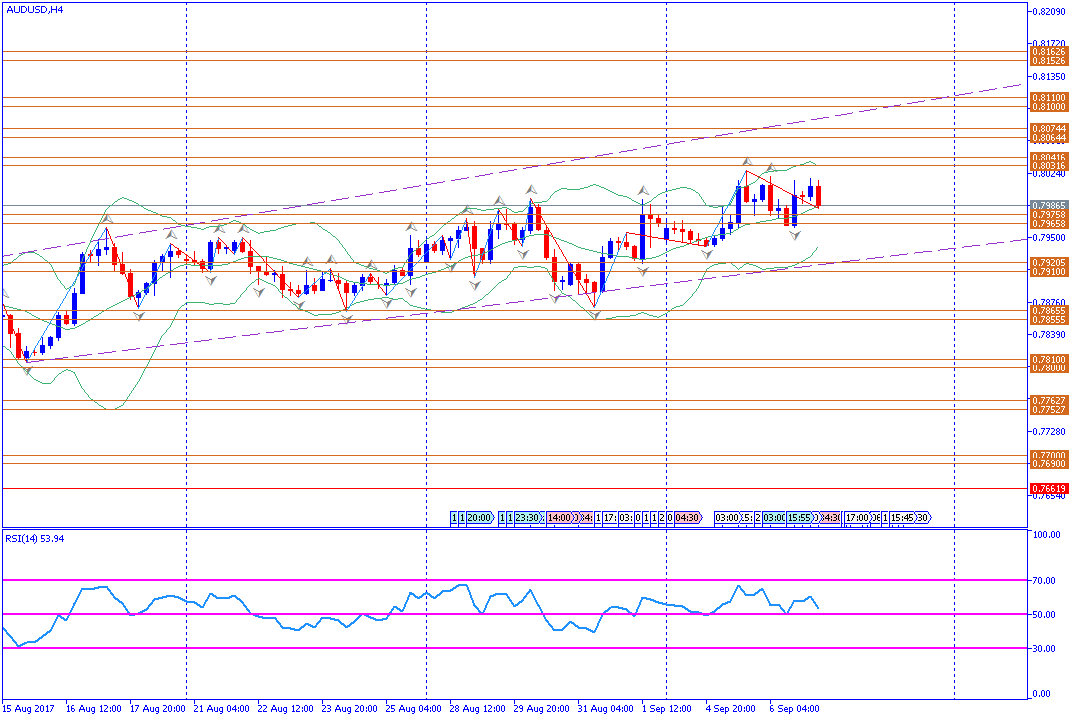Screen dimensions: 1080x720
Task: Select the 0.77000 price level tag
Action: [1046, 455]
